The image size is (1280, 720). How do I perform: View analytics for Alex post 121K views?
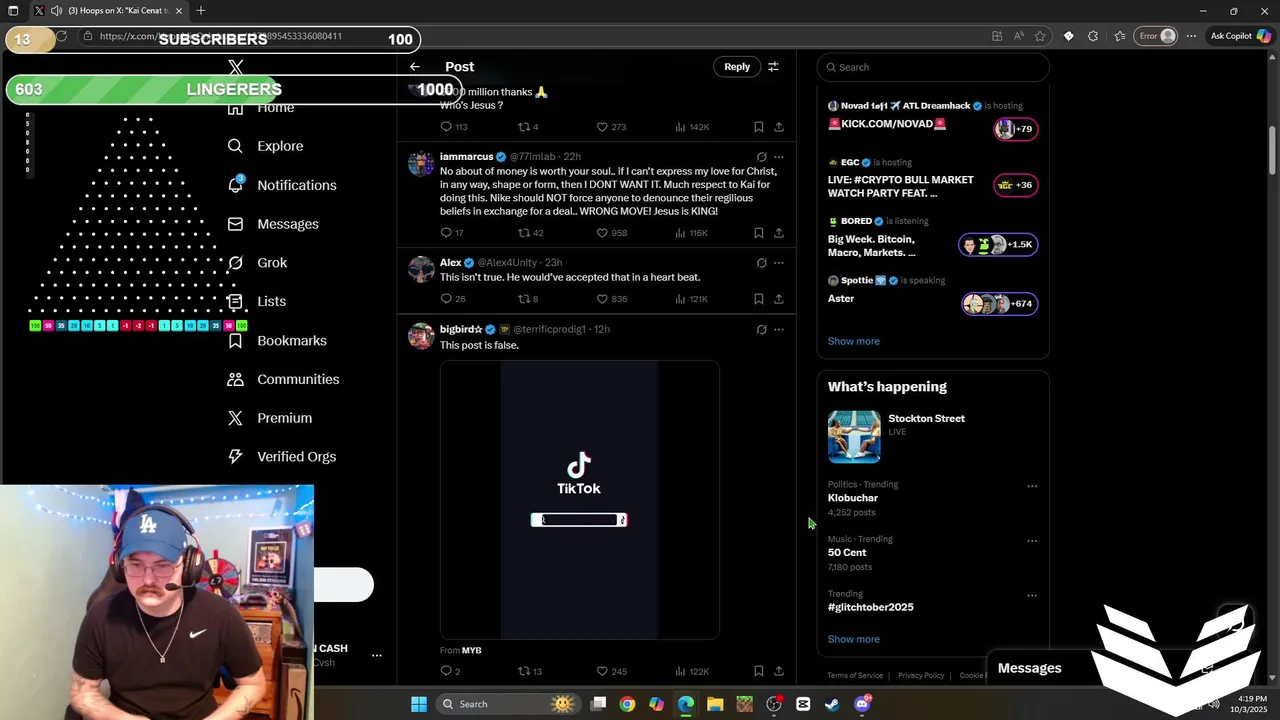[x=691, y=299]
